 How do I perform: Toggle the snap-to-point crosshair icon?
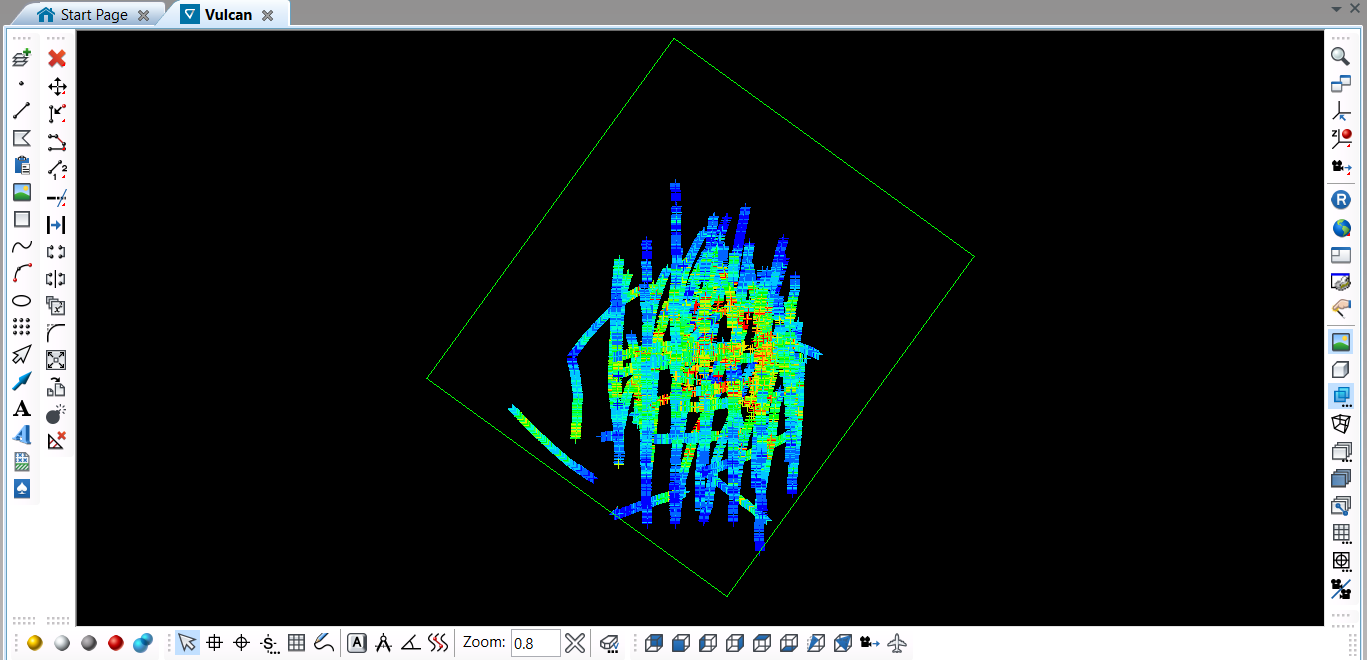pyautogui.click(x=241, y=643)
